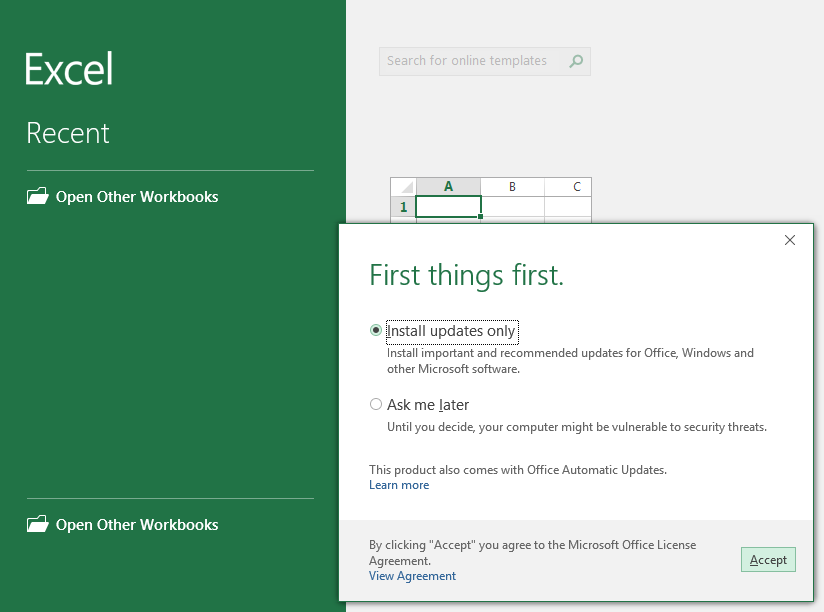Select the blank workbook template thumbnail
Viewport: 824px width, 612px height.
pyautogui.click(x=491, y=200)
